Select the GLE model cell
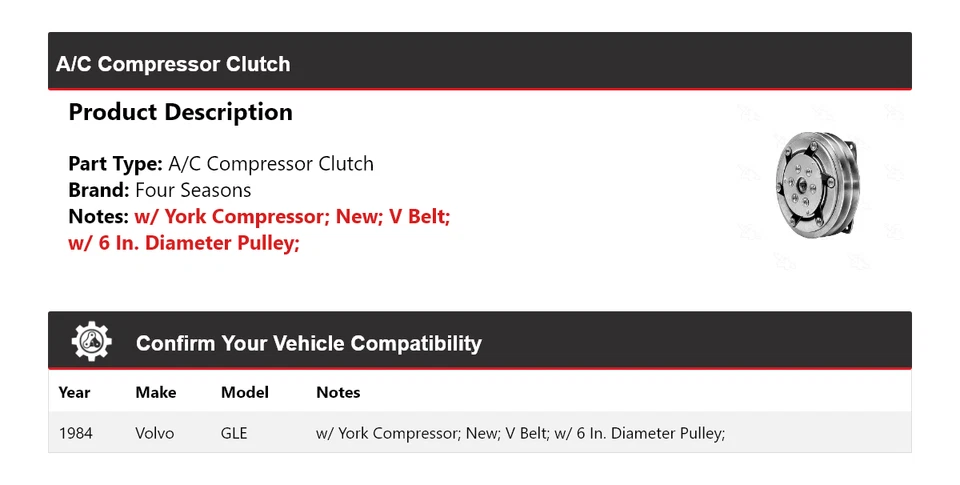The image size is (960, 485). [x=234, y=433]
